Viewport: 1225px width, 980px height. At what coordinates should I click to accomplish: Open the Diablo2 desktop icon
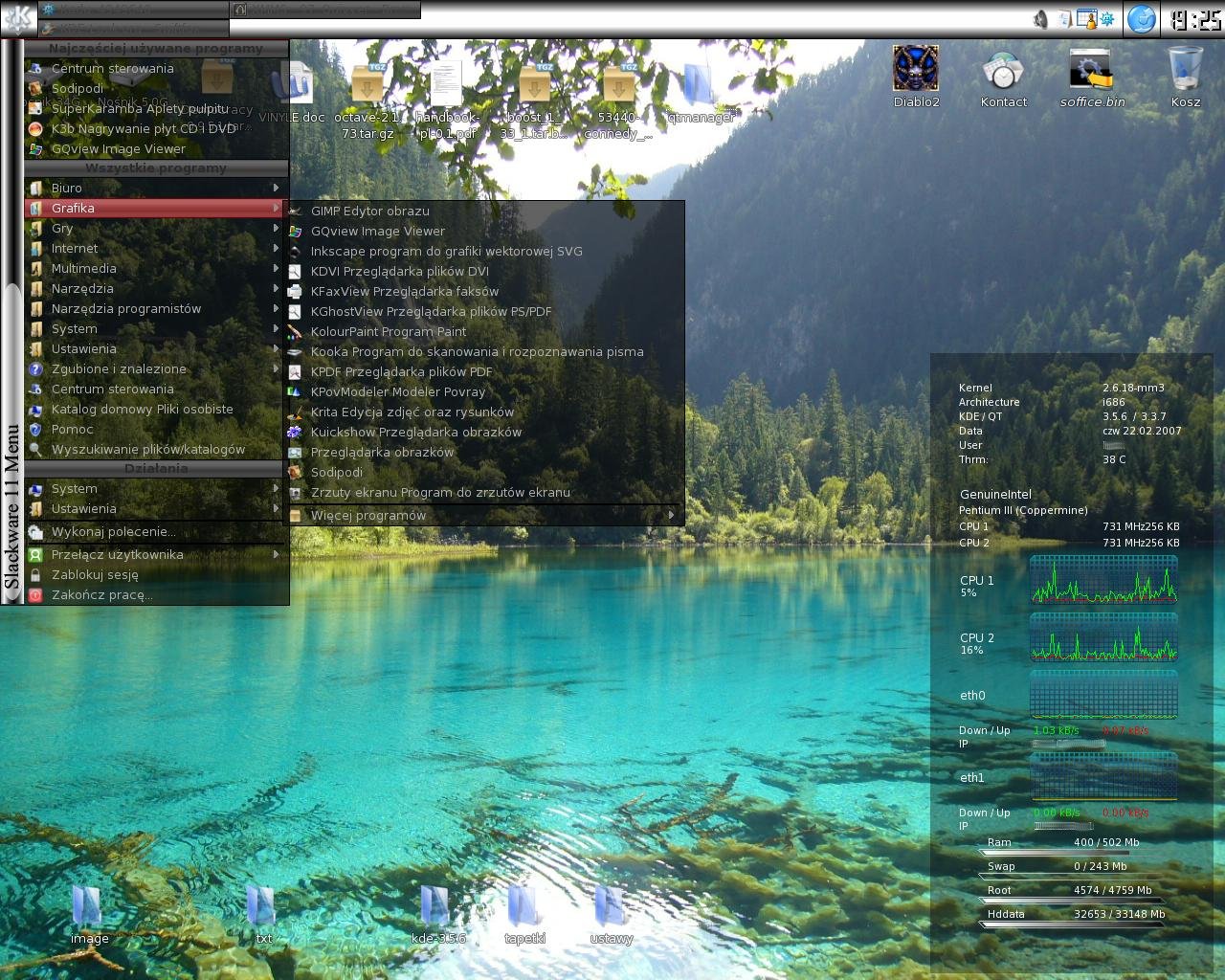916,77
